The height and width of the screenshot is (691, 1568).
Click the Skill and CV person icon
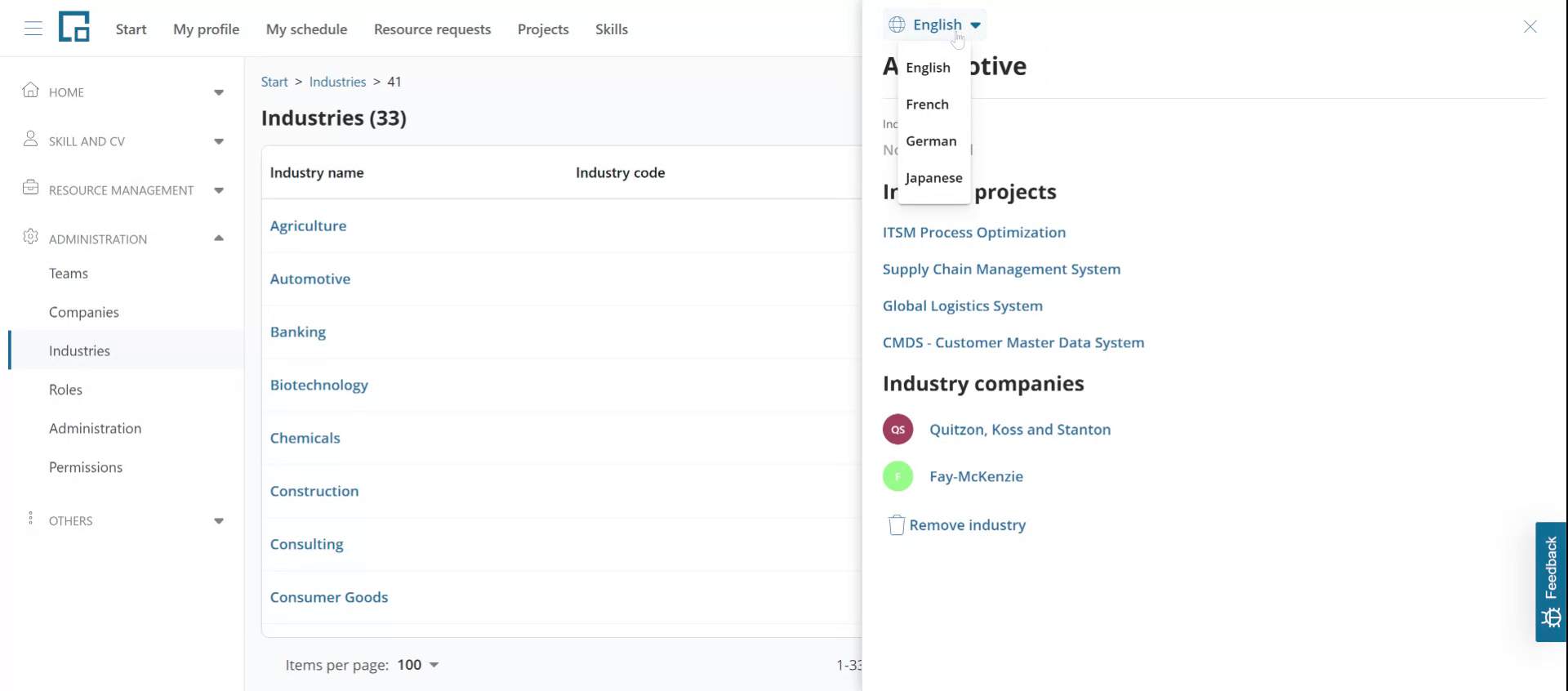[x=30, y=139]
